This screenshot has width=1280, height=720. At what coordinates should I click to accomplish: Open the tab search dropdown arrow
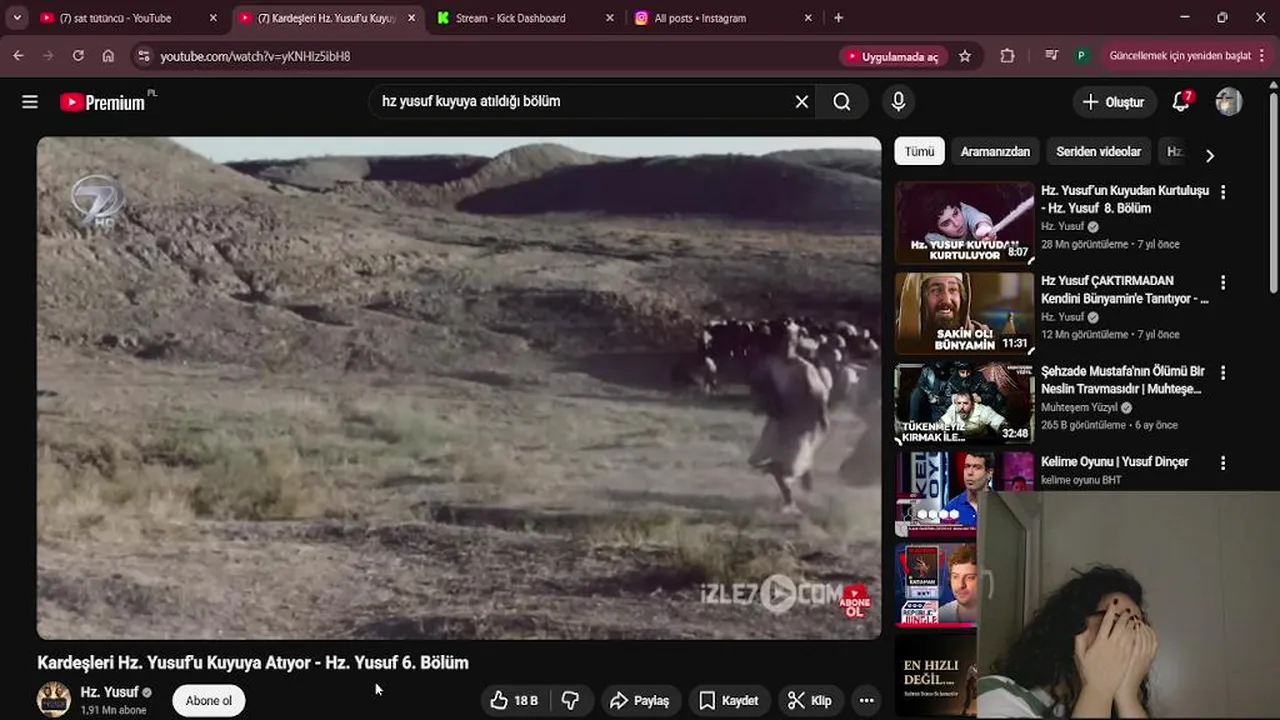coord(17,18)
